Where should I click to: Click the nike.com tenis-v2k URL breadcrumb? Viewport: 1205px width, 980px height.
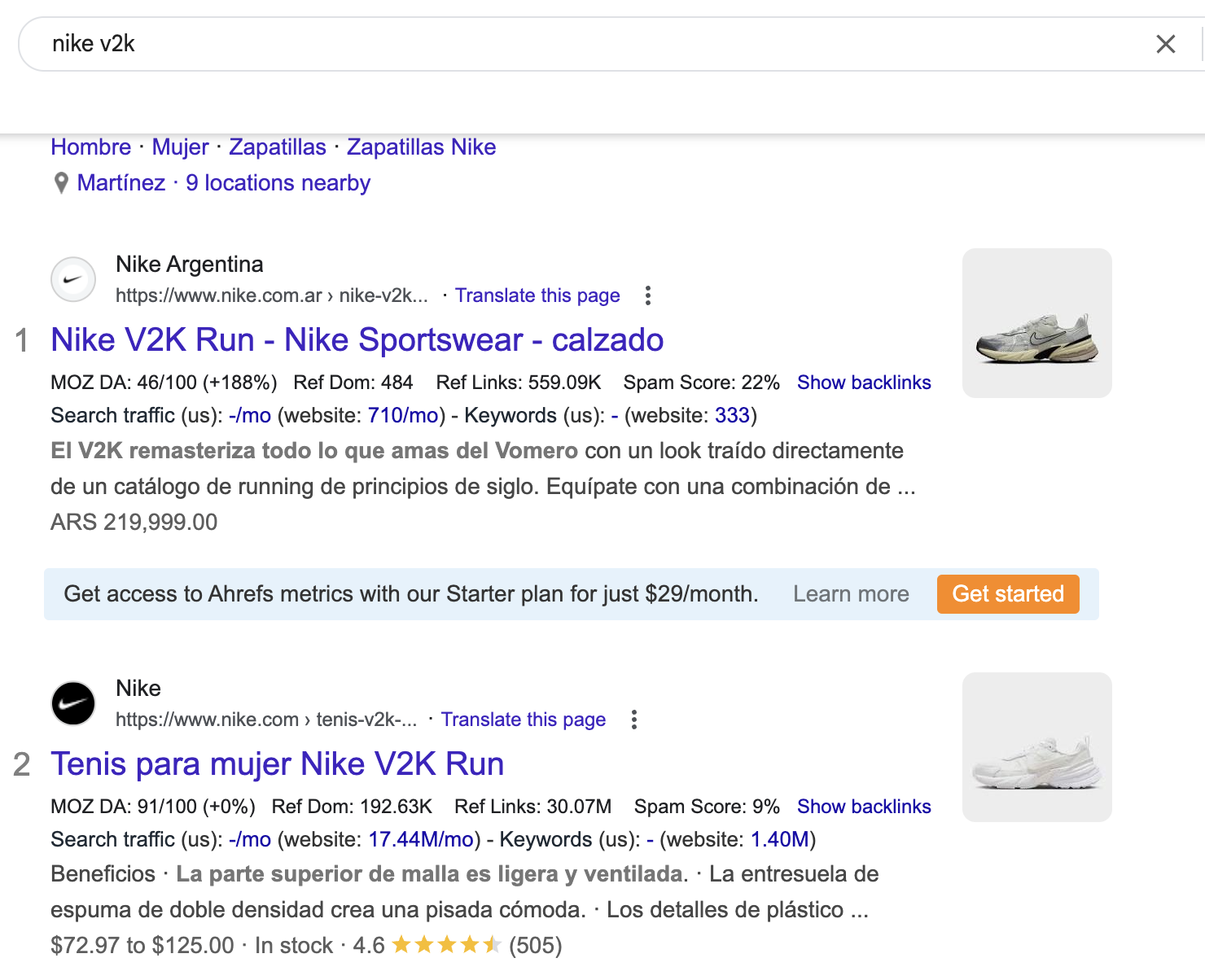point(265,720)
